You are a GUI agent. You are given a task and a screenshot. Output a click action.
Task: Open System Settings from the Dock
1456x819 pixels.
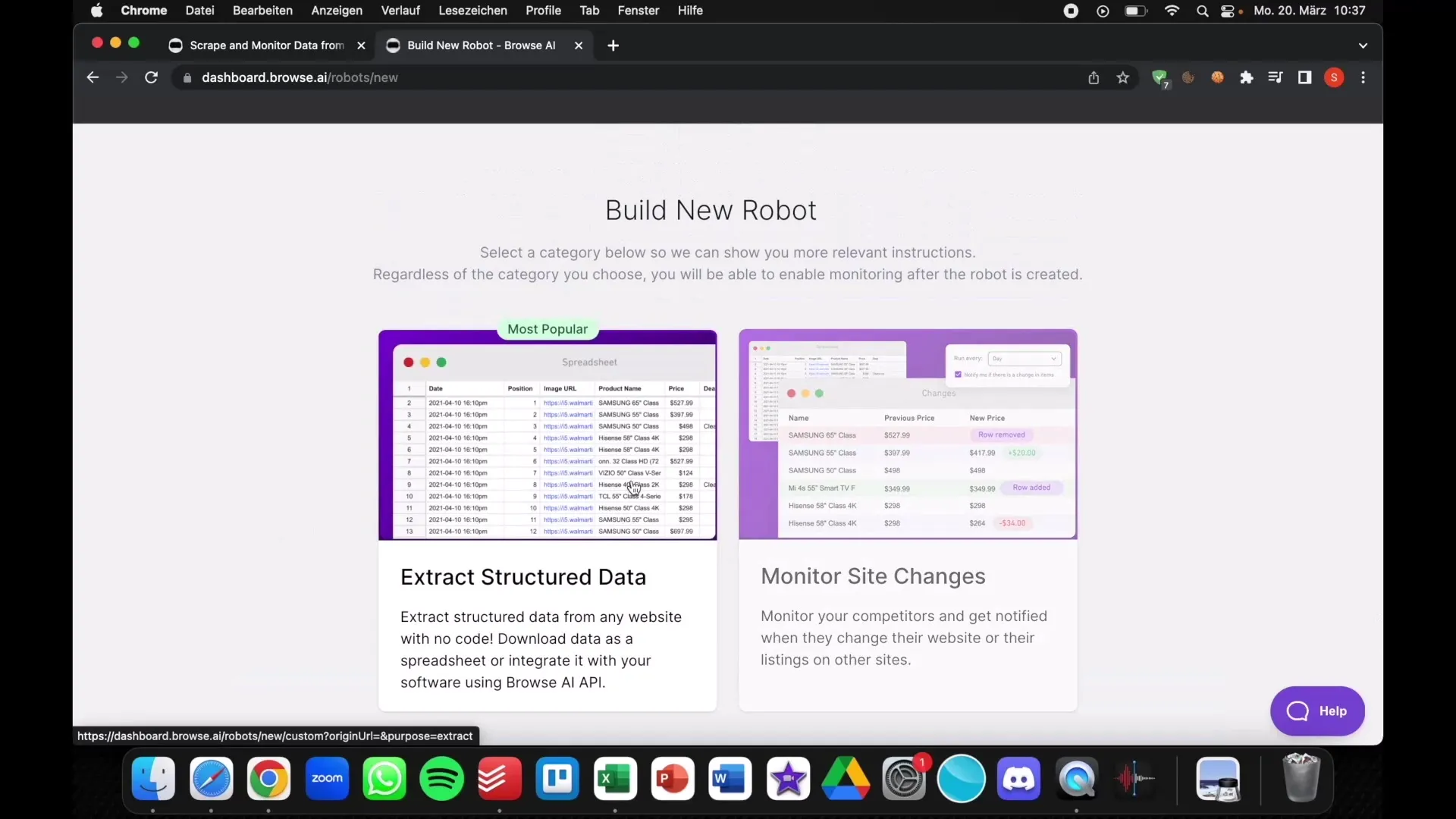point(904,779)
